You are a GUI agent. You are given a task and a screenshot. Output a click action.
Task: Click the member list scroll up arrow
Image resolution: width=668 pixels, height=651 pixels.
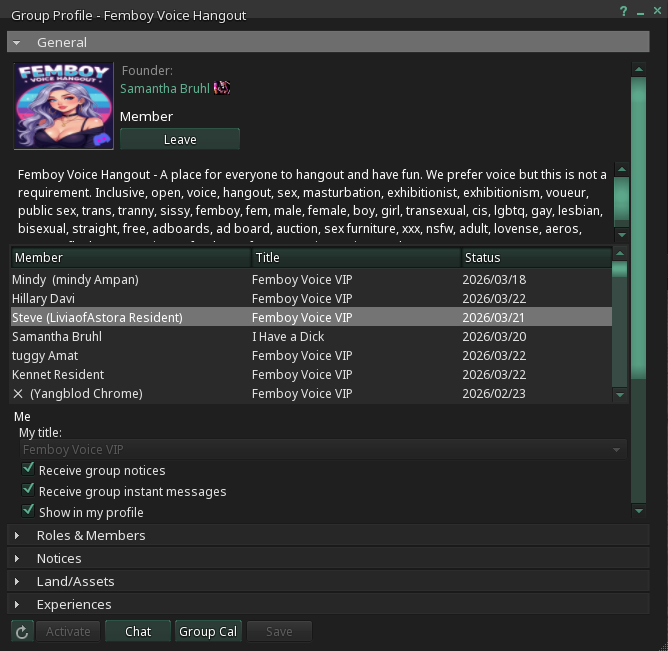[620, 253]
